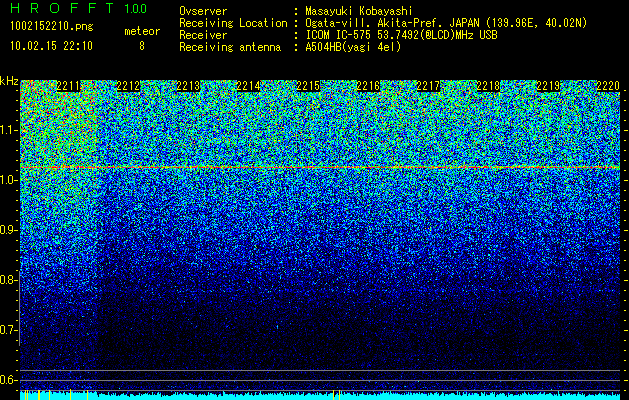Click the red carrier line in spectrogram
This screenshot has width=629, height=400.
pos(320,167)
